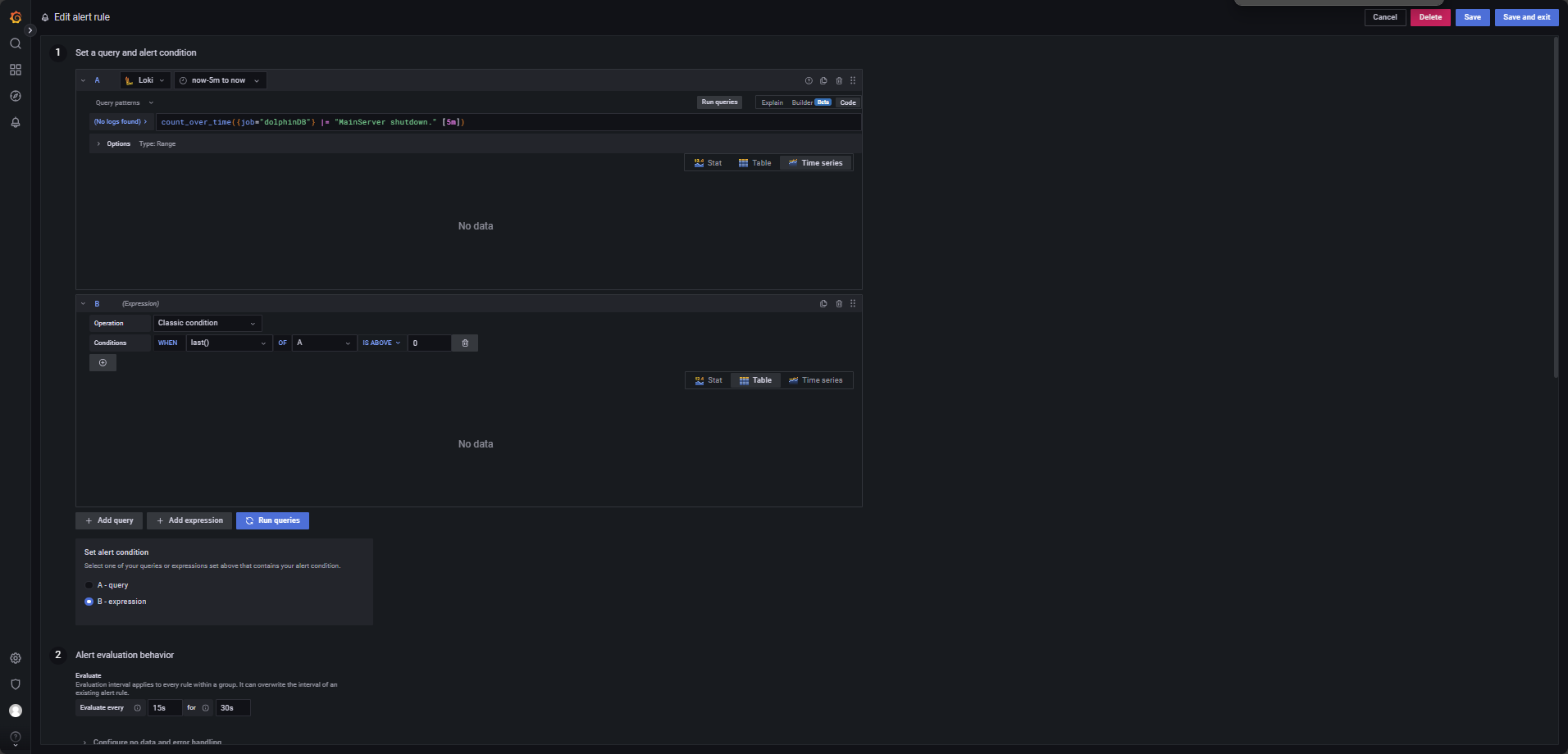This screenshot has height=754, width=1568.
Task: Delete the classic condition row
Action: tap(465, 343)
